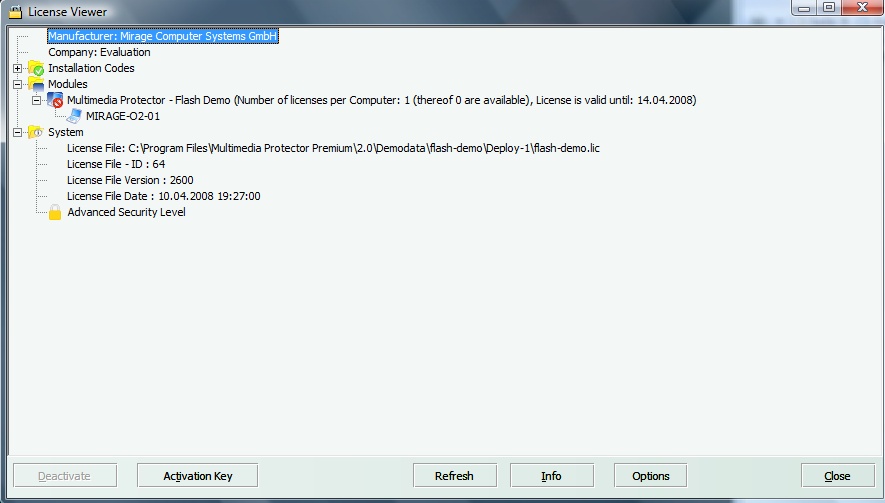885x503 pixels.
Task: Select the License File Date row
Action: pos(163,196)
